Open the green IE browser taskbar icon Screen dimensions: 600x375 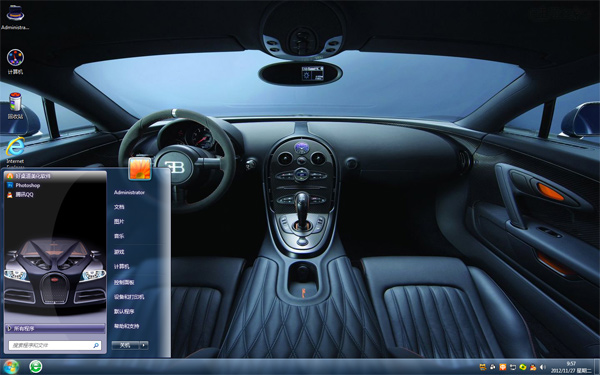(36, 367)
